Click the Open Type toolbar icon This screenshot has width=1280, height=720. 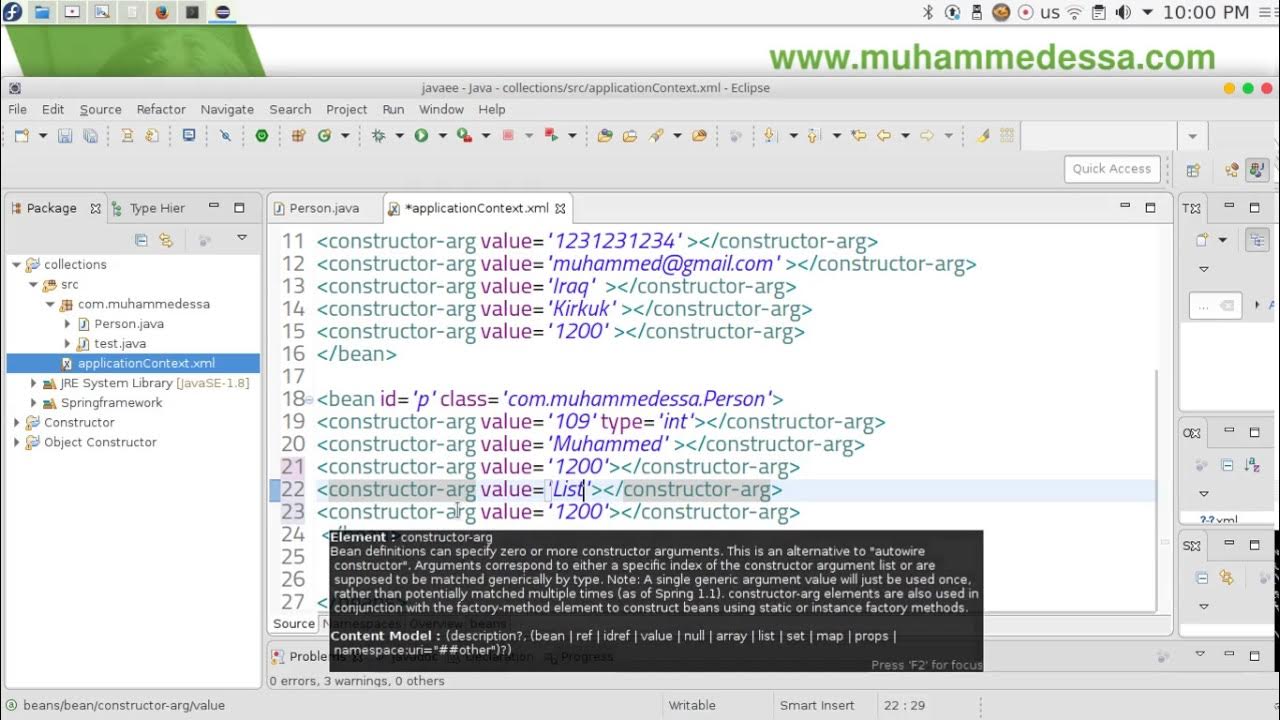coord(604,136)
